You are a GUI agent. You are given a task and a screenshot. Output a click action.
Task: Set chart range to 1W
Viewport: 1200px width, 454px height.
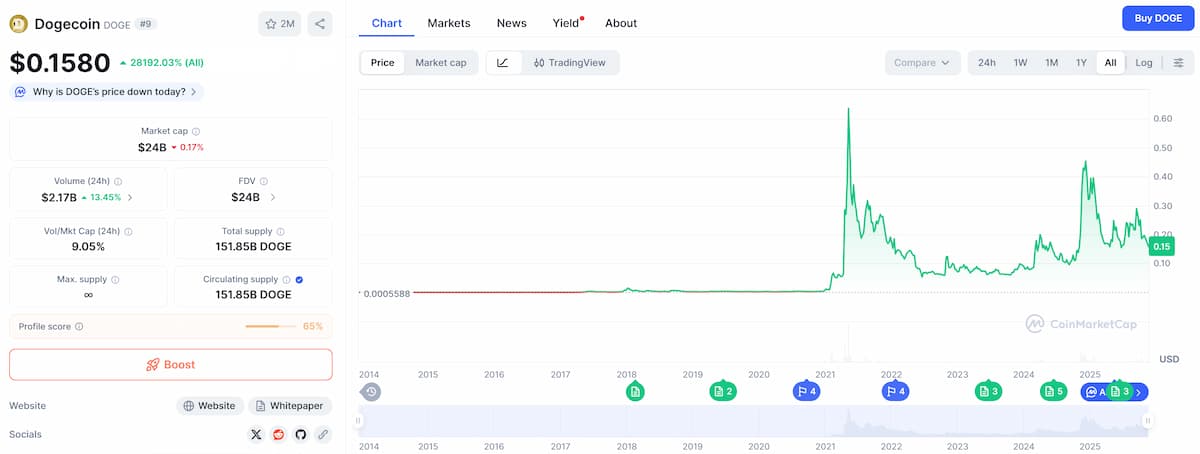tap(1020, 62)
